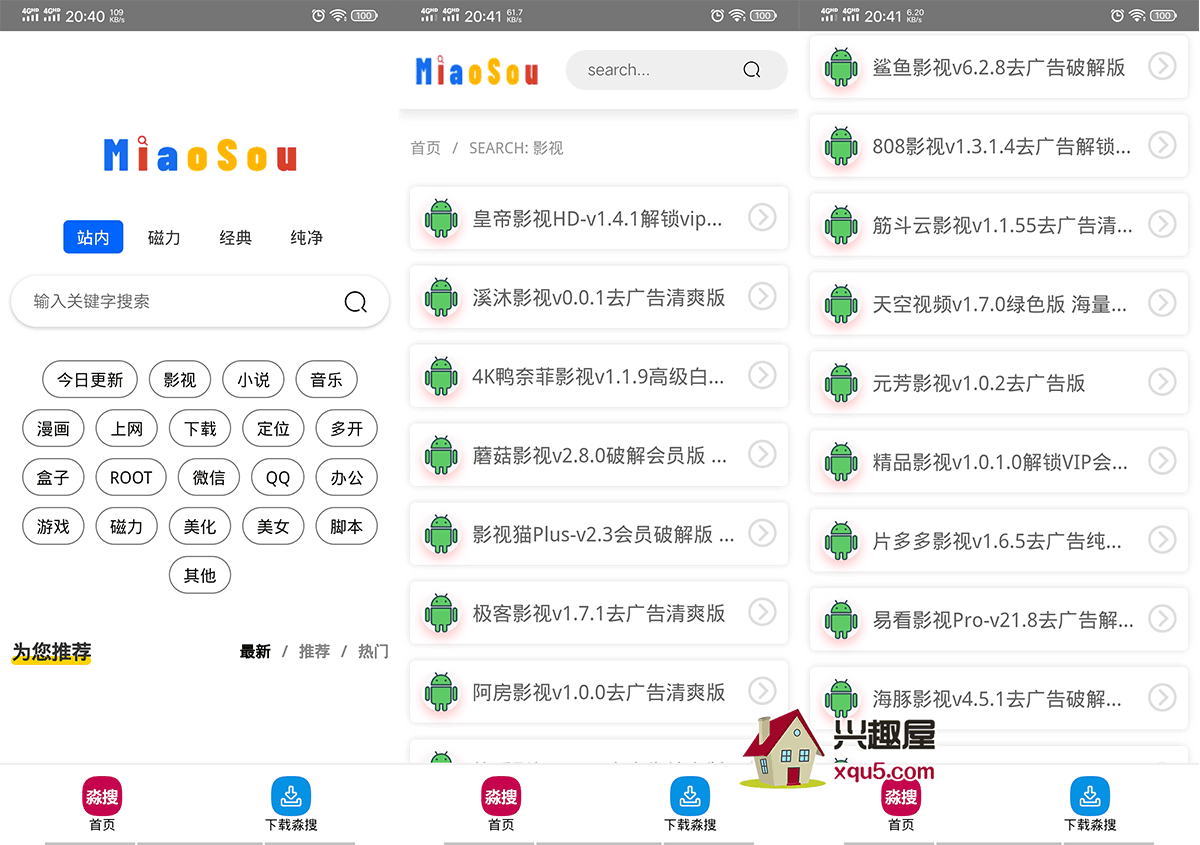Screen dimensions: 1200x845
Task: Select the 站内 search tab
Action: click(x=93, y=238)
